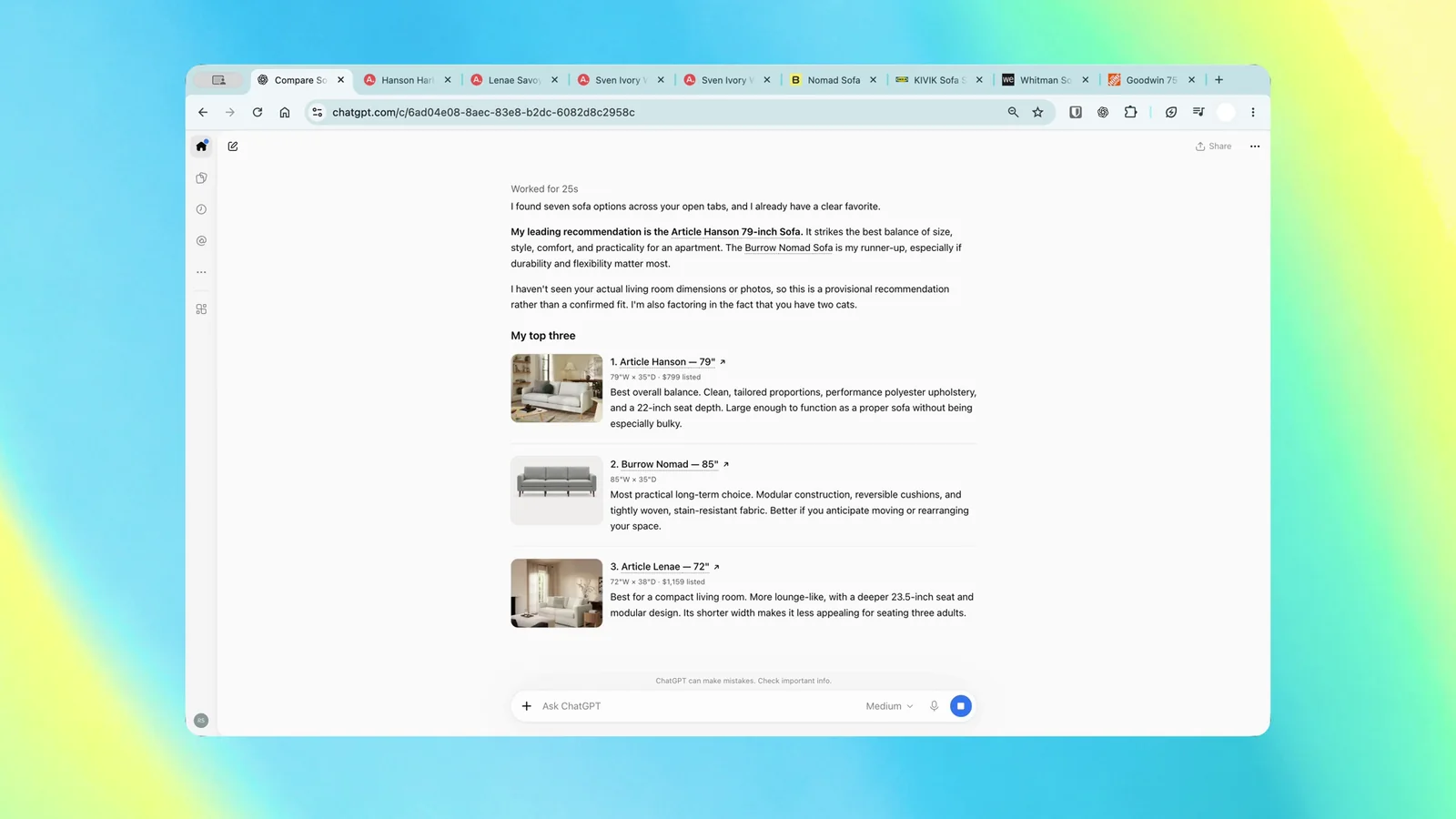This screenshot has height=819, width=1456.
Task: Open the '3. Article Lenae — 72"' heading link
Action: coord(665,567)
